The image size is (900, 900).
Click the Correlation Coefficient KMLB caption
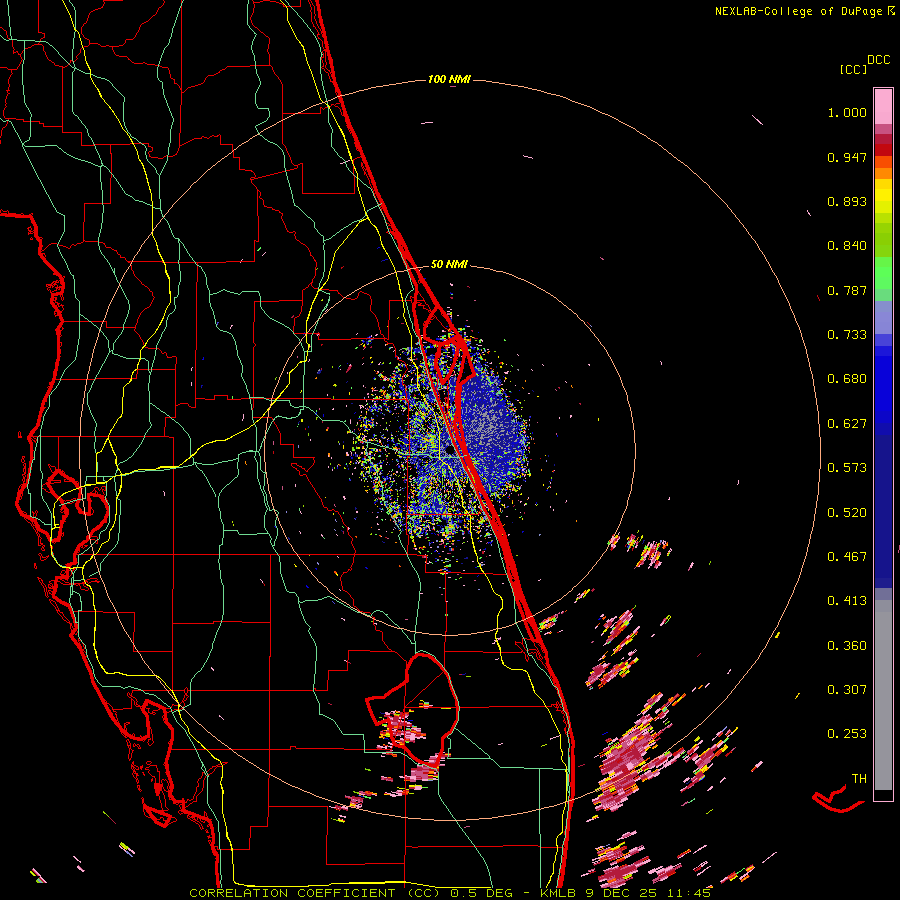point(450,893)
